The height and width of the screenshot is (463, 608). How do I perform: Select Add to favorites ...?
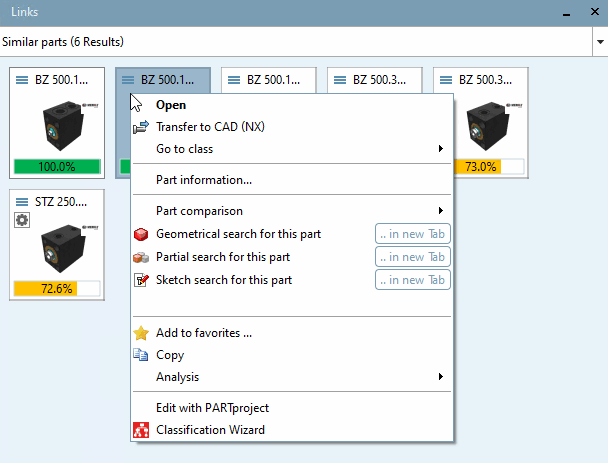point(292,333)
